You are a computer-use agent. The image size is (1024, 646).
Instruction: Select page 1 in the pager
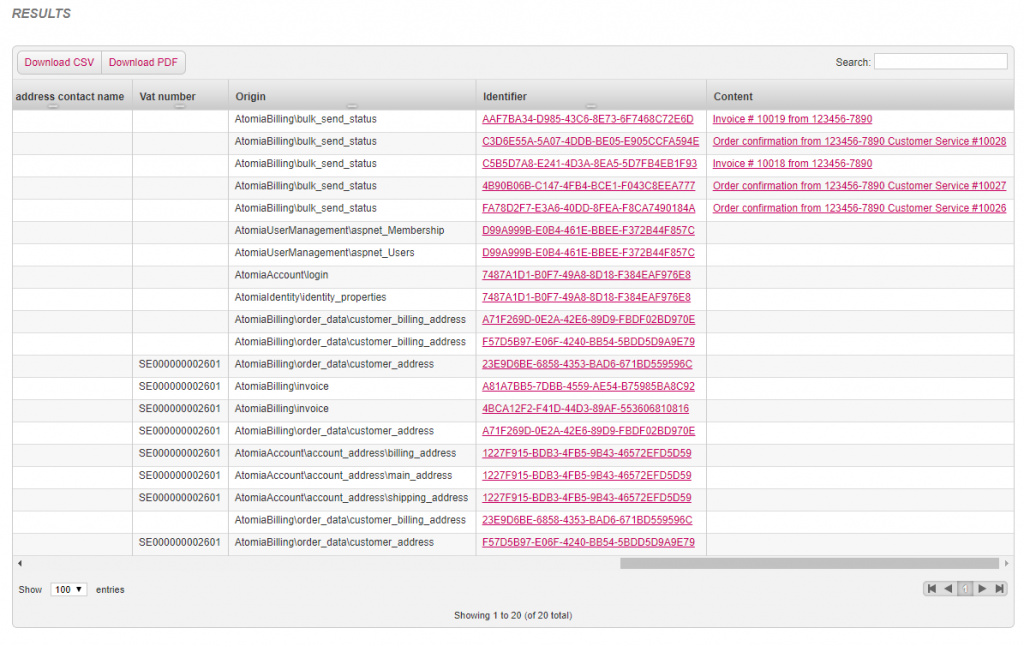click(965, 589)
